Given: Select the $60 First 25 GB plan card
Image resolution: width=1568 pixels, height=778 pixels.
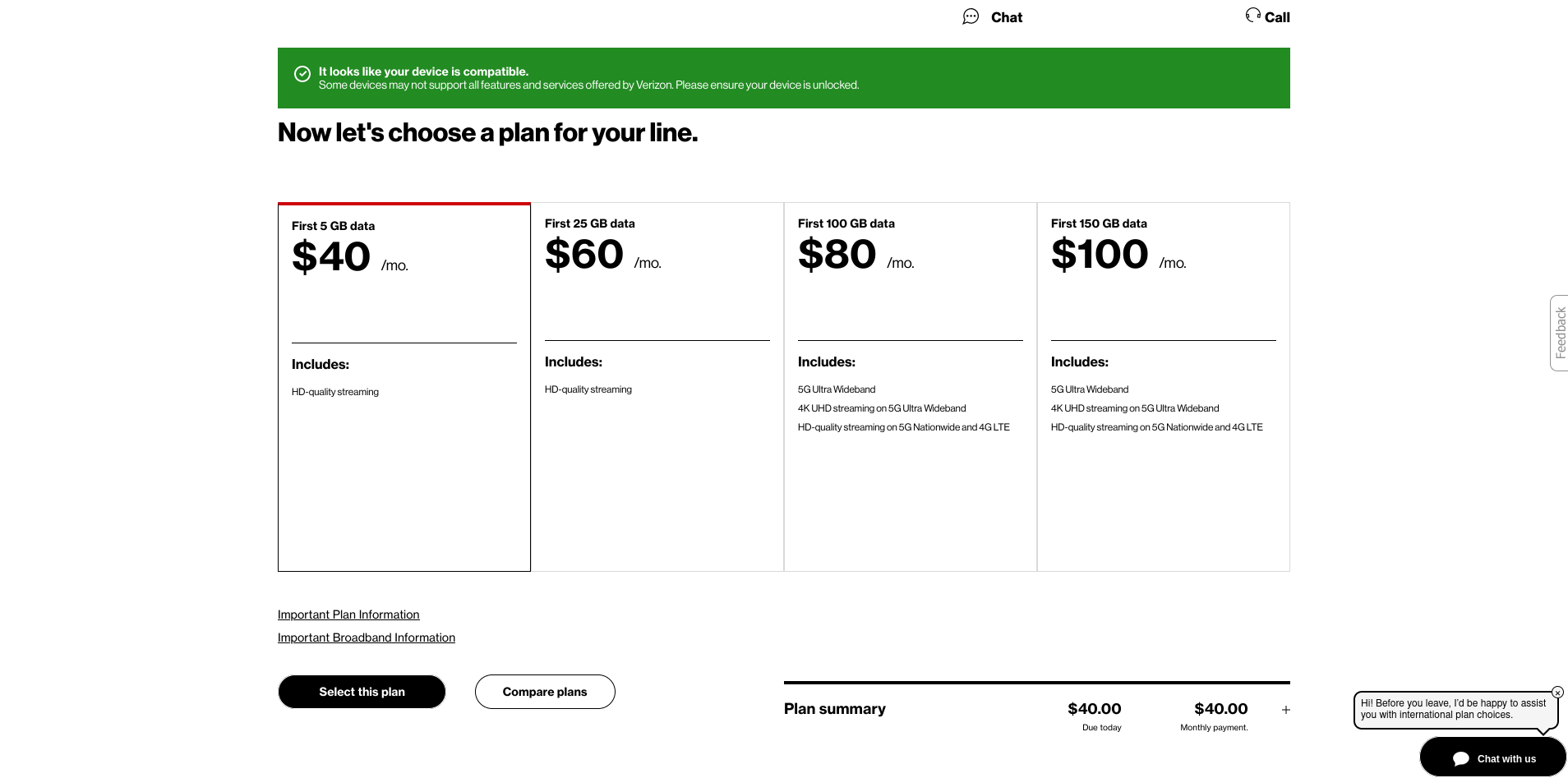Looking at the screenshot, I should pyautogui.click(x=657, y=387).
